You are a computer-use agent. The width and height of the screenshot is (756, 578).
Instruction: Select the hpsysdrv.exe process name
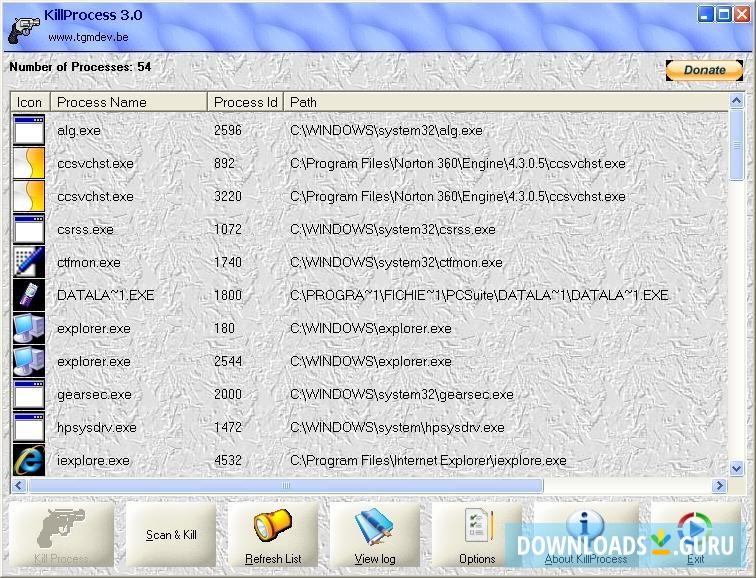[x=96, y=428]
